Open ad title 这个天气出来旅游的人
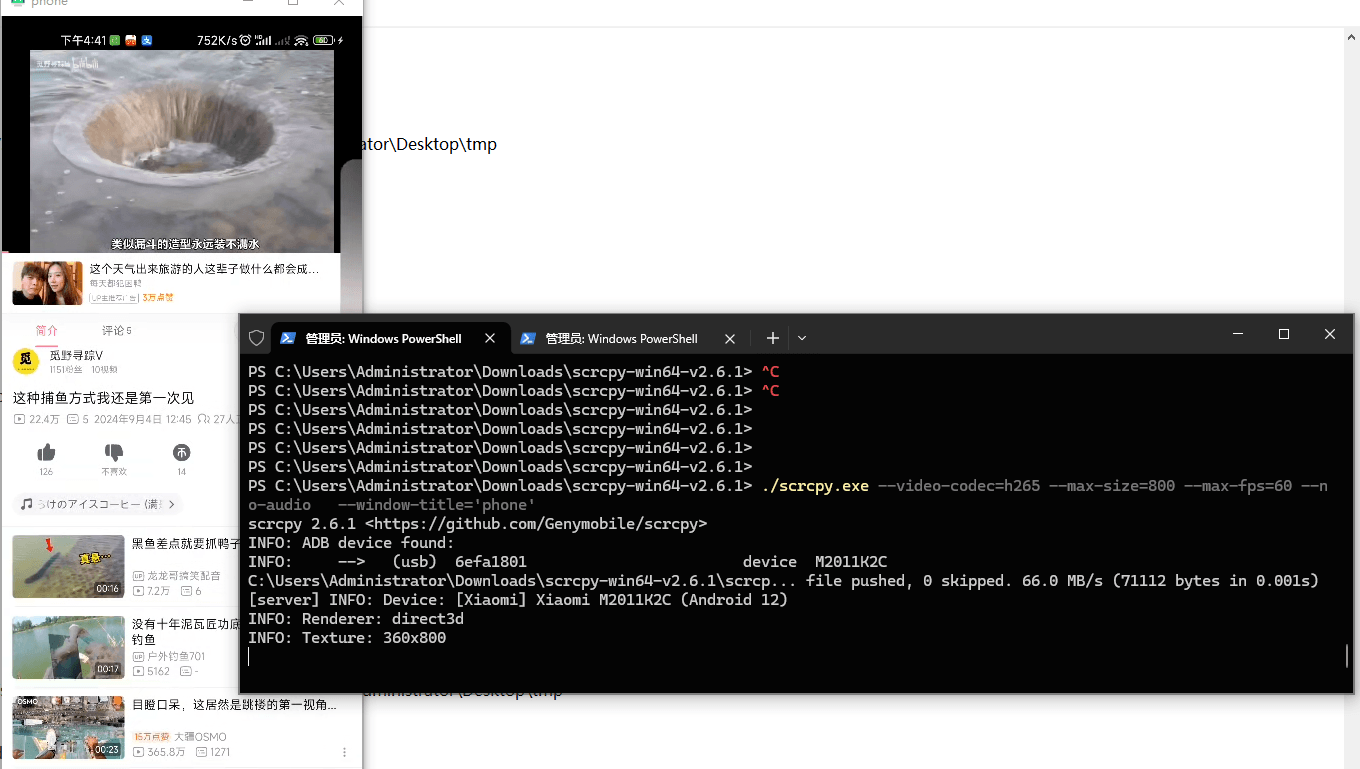This screenshot has height=769, width=1360. coord(204,269)
